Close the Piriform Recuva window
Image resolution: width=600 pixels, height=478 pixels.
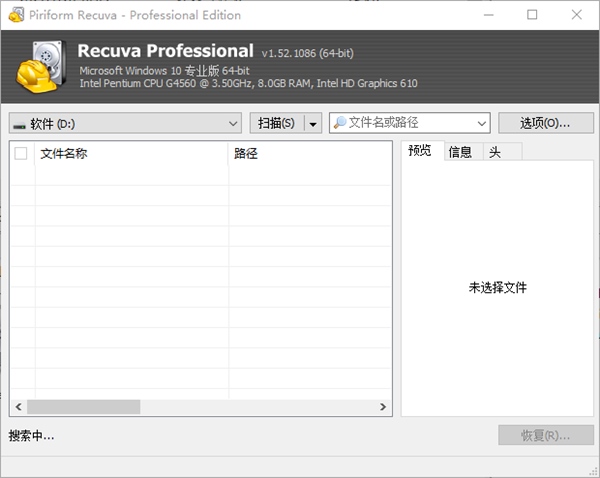pyautogui.click(x=577, y=15)
